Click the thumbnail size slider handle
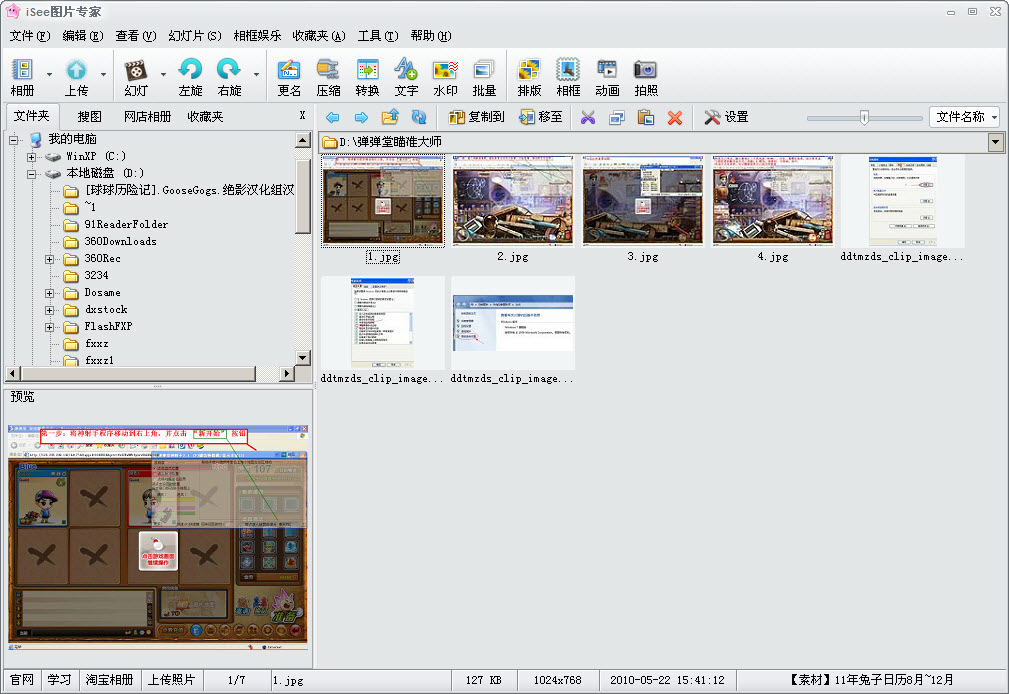This screenshot has height=694, width=1009. tap(864, 117)
